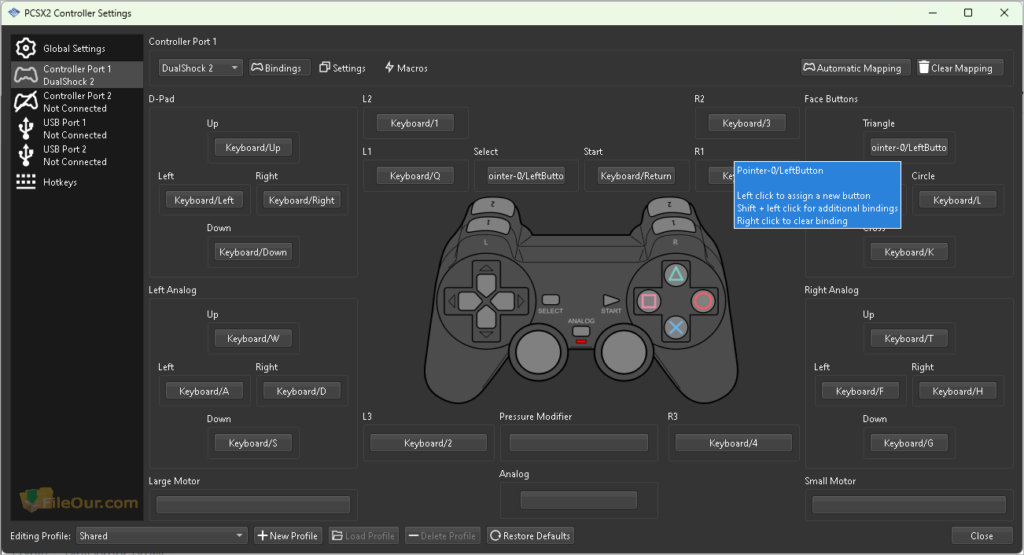Rebind L3 Keyboard/2 button
This screenshot has height=555, width=1024.
click(x=428, y=443)
